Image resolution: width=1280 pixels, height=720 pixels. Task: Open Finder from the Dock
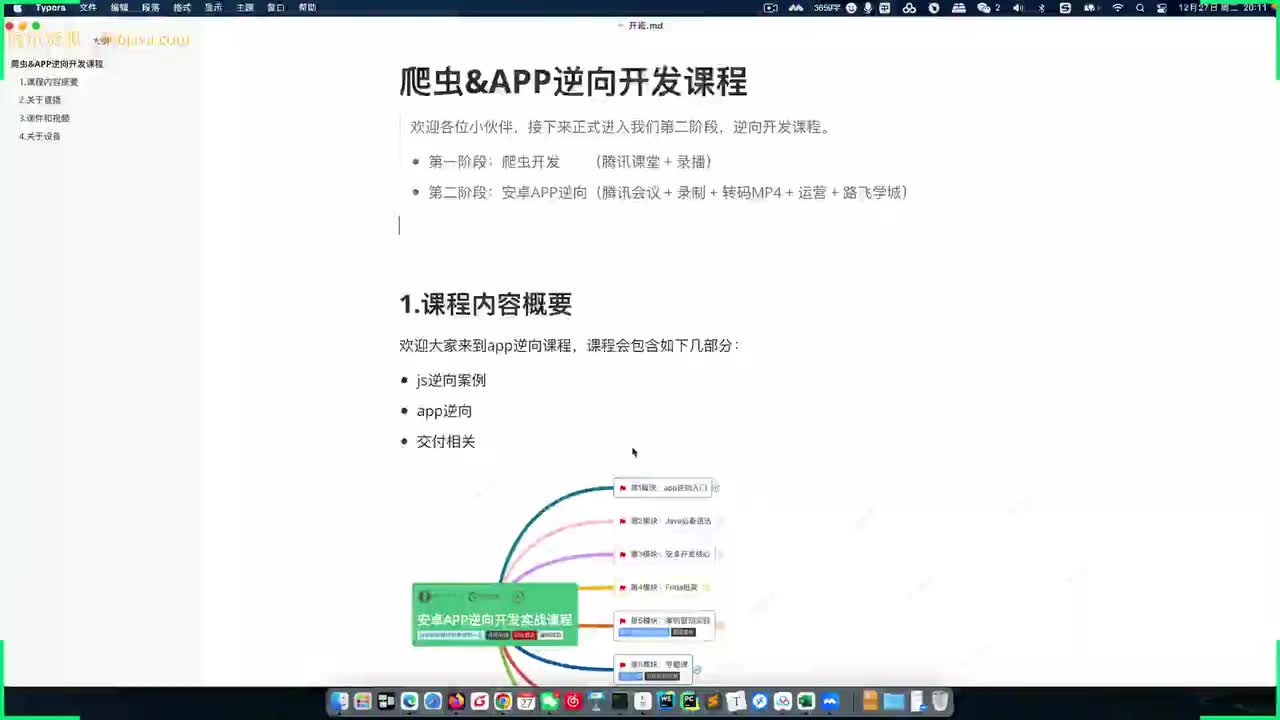340,702
